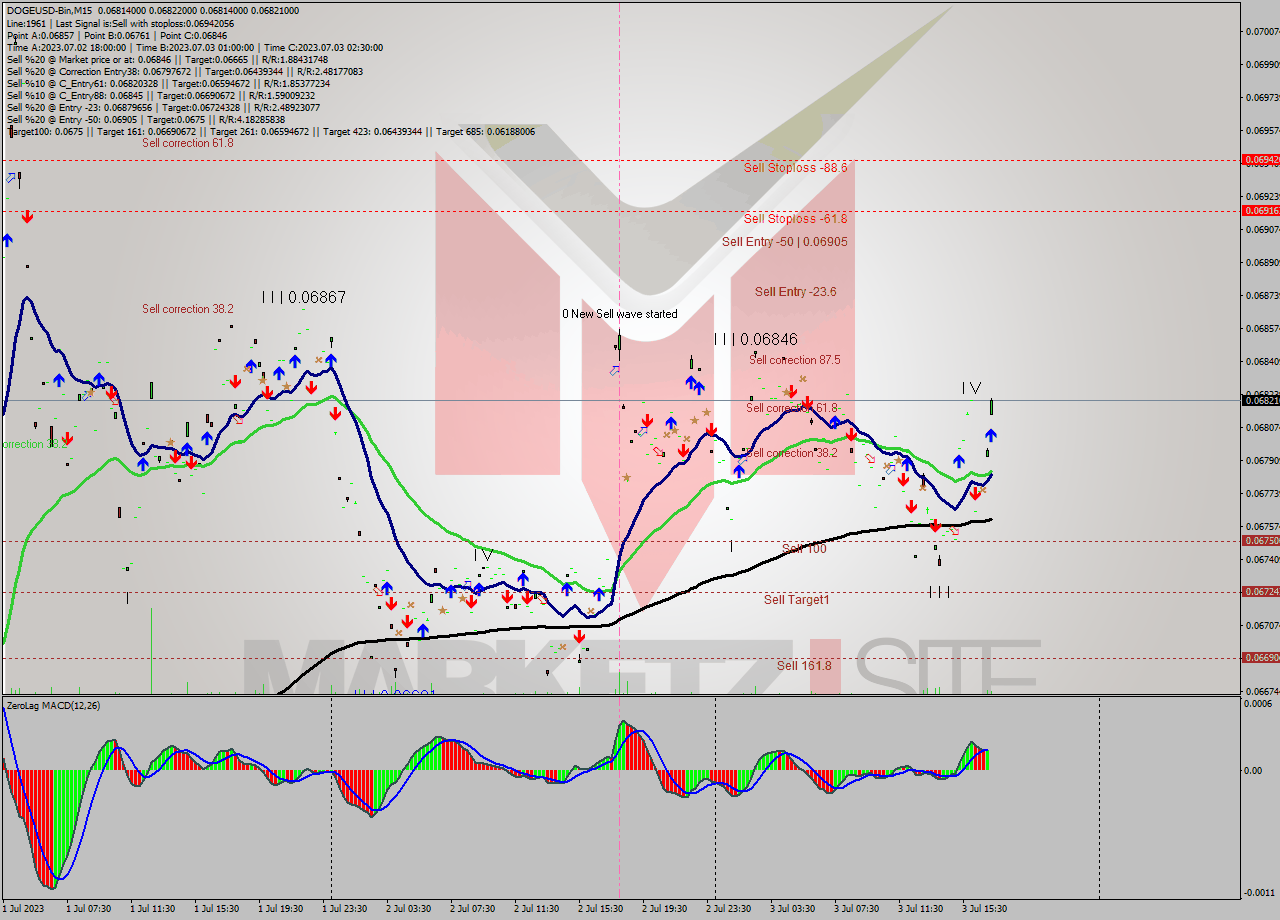Click the '2 Jul 19:30' time label
This screenshot has width=1280, height=920.
tap(664, 909)
